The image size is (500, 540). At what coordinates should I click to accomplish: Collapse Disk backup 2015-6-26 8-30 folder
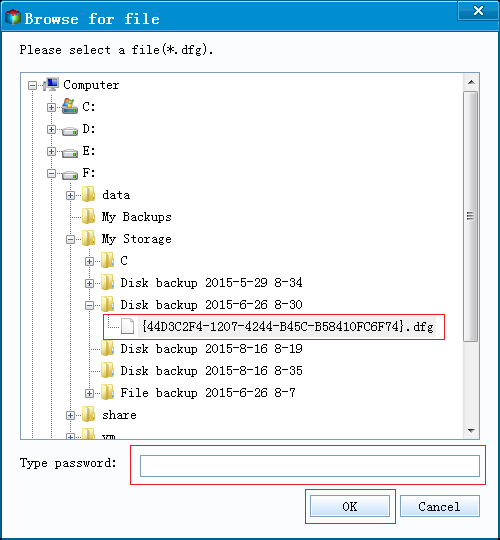click(x=89, y=305)
